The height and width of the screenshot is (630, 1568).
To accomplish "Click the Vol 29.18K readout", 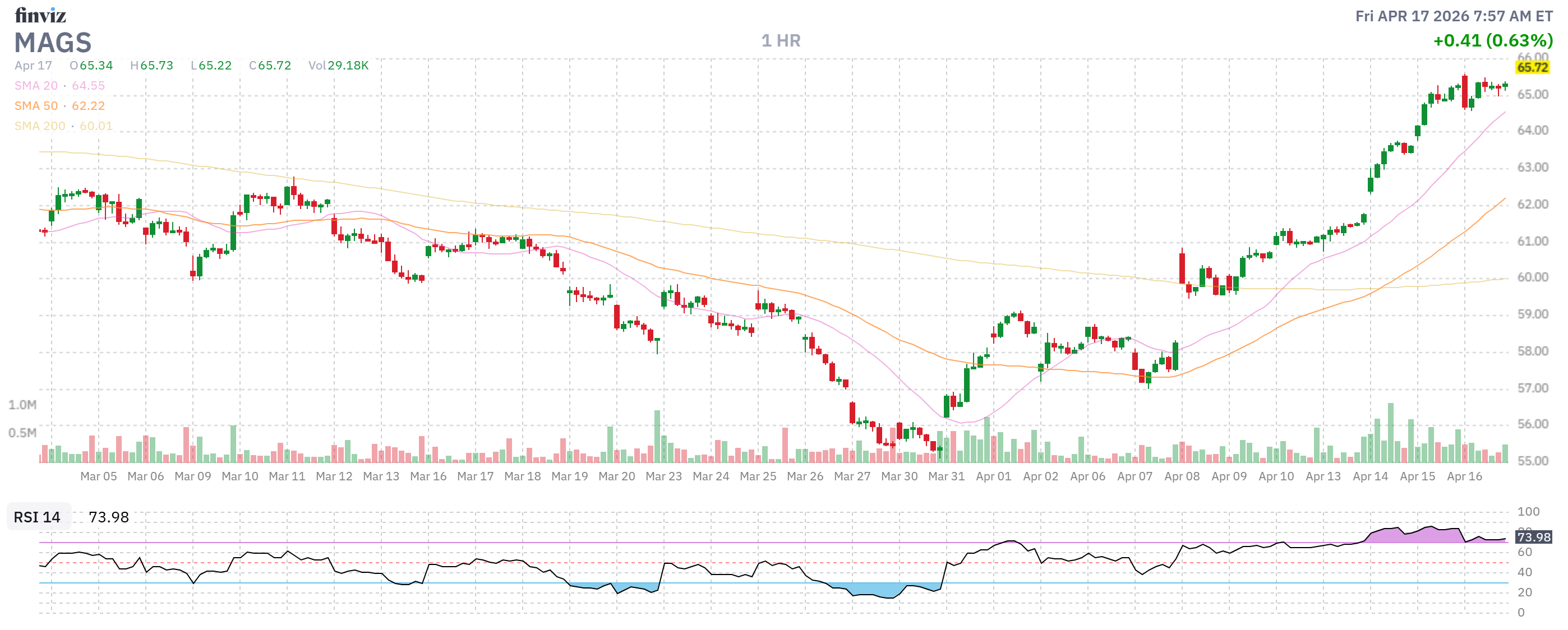I will 338,66.
